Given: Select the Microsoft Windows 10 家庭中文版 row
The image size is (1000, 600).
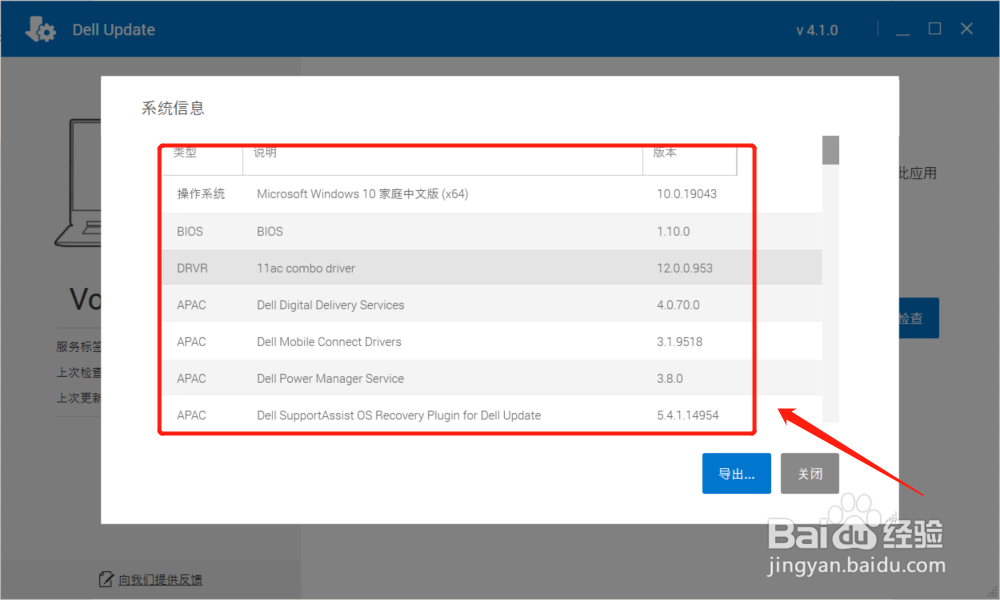Looking at the screenshot, I should [x=492, y=194].
